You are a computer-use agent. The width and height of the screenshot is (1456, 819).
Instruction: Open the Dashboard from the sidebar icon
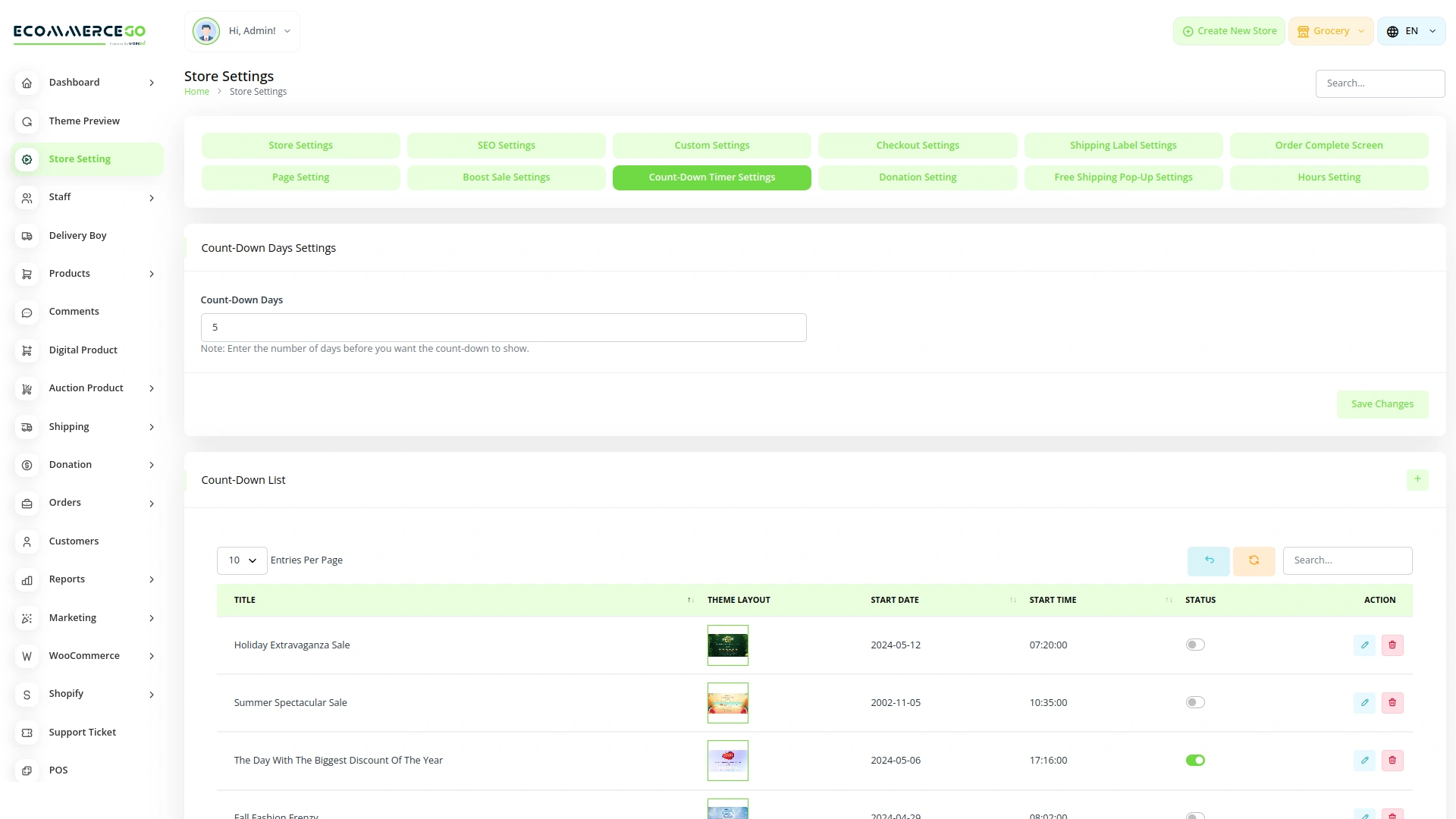27,83
